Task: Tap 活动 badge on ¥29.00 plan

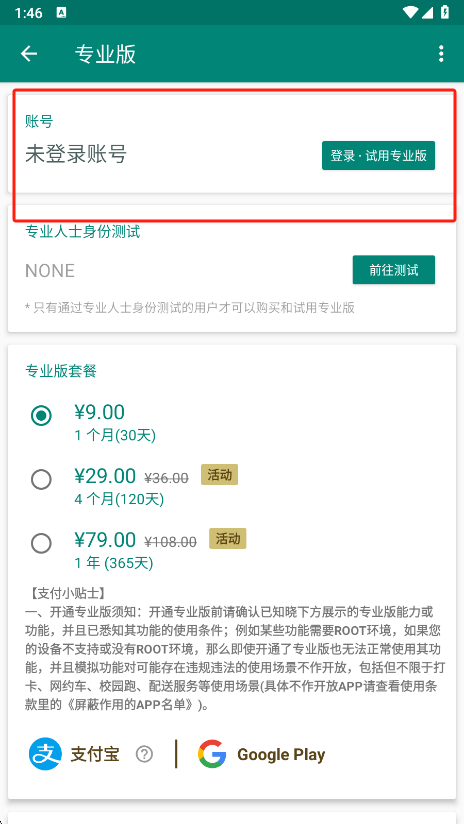Action: pyautogui.click(x=220, y=475)
